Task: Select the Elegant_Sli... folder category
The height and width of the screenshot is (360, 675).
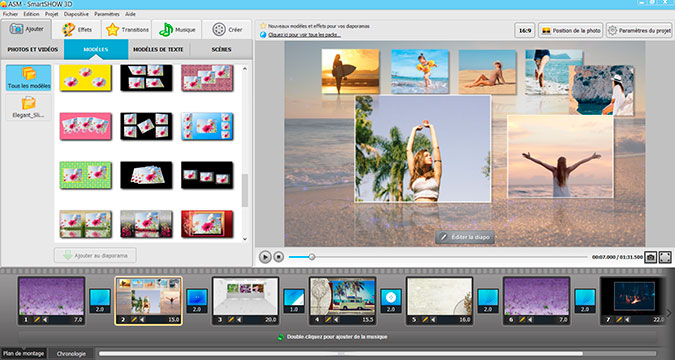Action: click(x=29, y=108)
